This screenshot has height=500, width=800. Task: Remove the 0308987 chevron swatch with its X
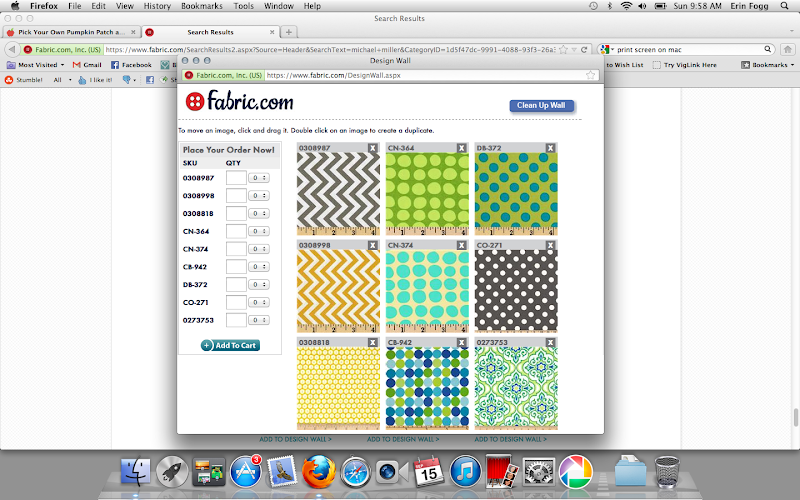tap(373, 148)
